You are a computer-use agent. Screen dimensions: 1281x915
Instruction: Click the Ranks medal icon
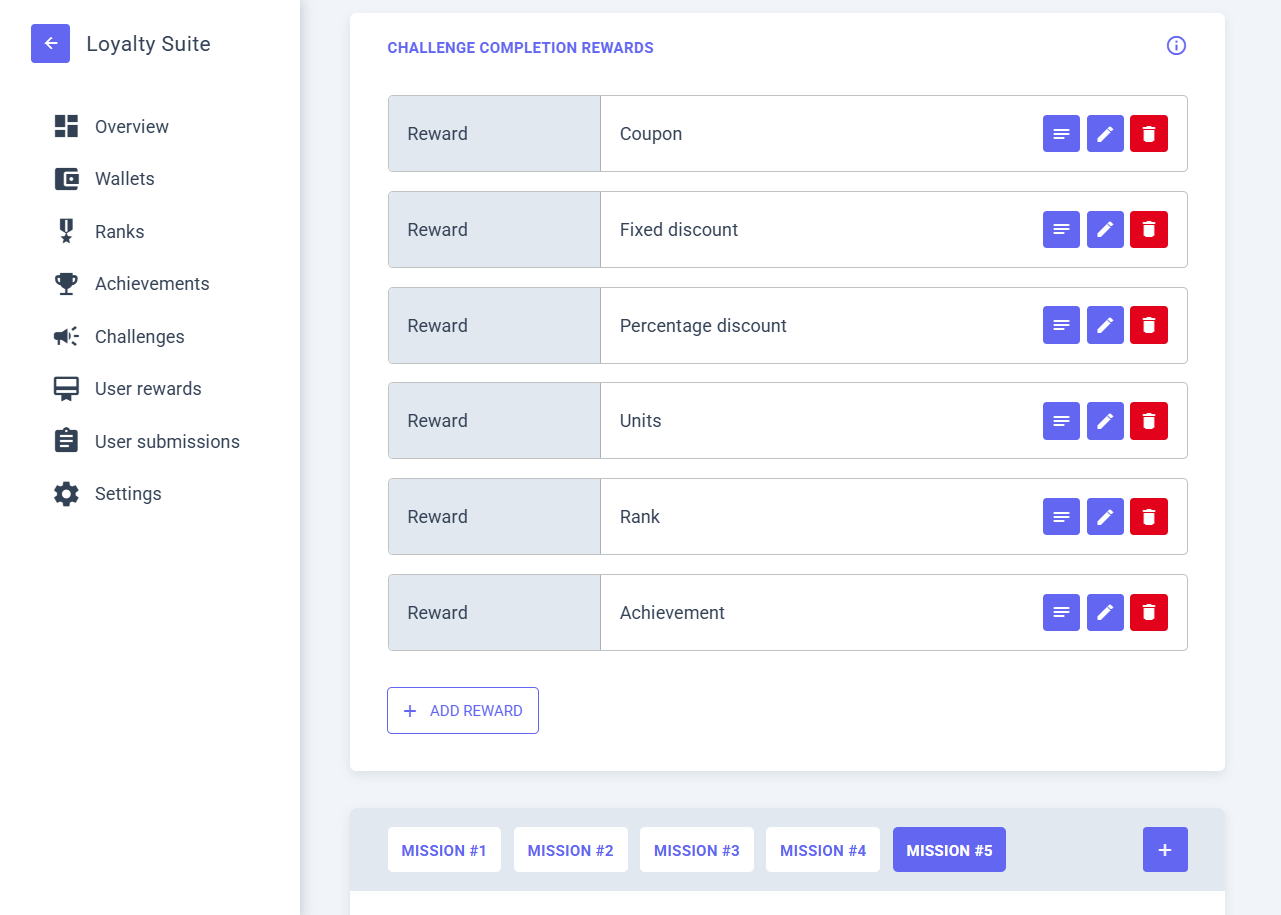click(66, 231)
